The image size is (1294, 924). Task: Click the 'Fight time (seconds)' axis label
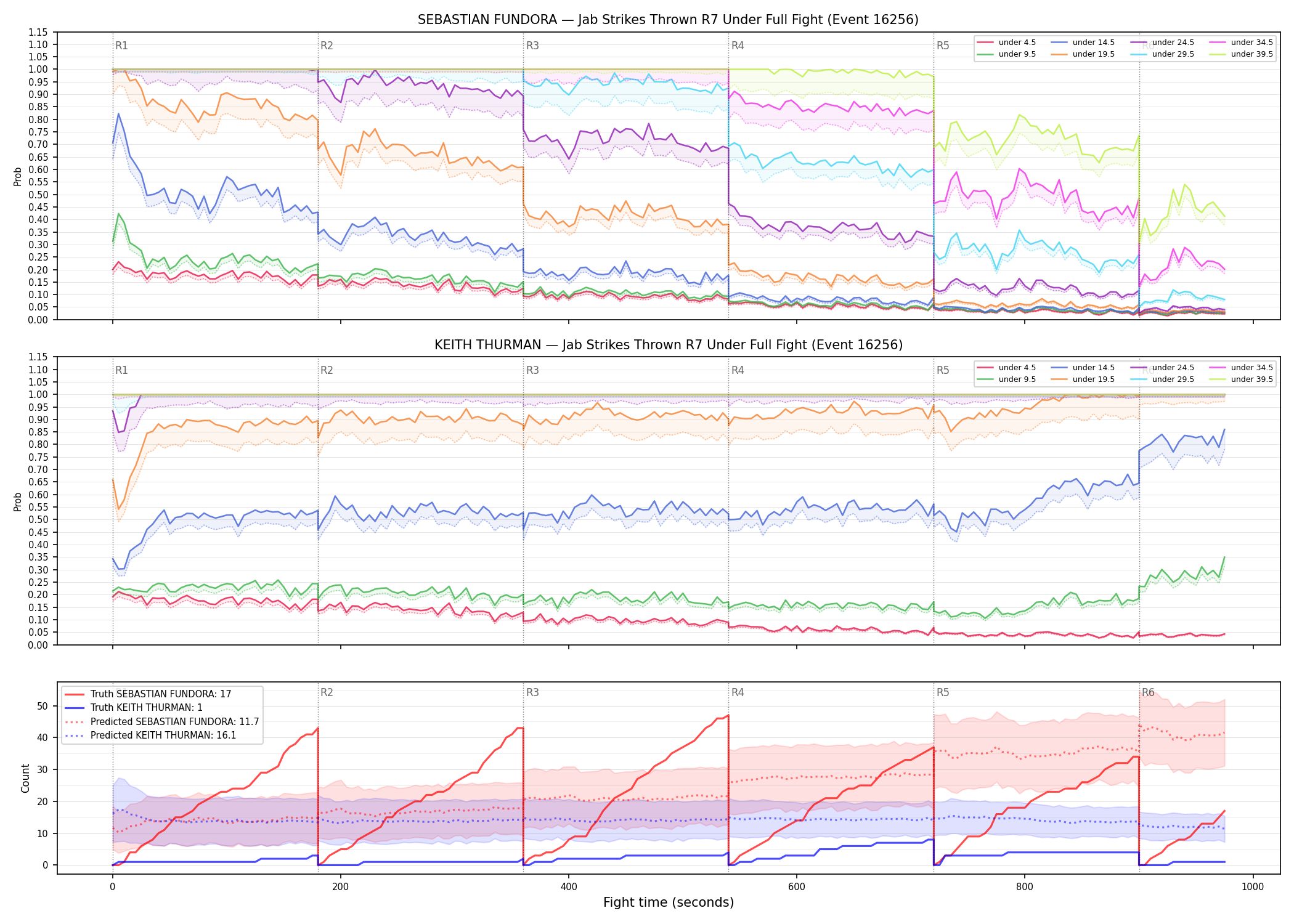(669, 902)
